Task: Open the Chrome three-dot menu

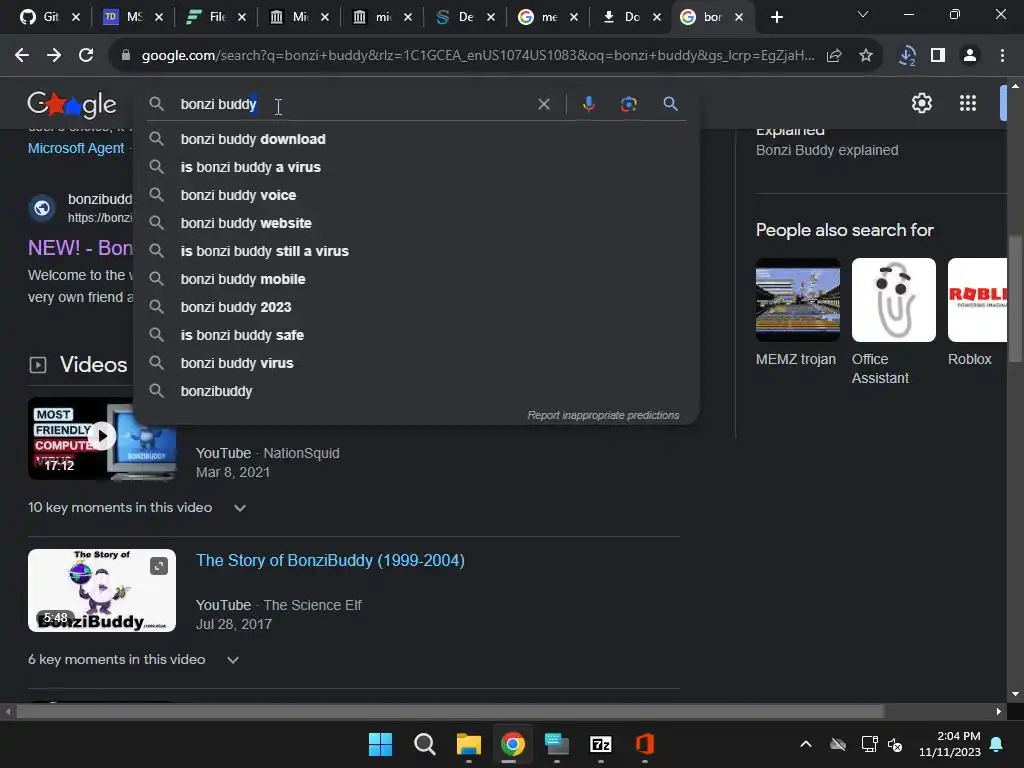Action: coord(1002,56)
